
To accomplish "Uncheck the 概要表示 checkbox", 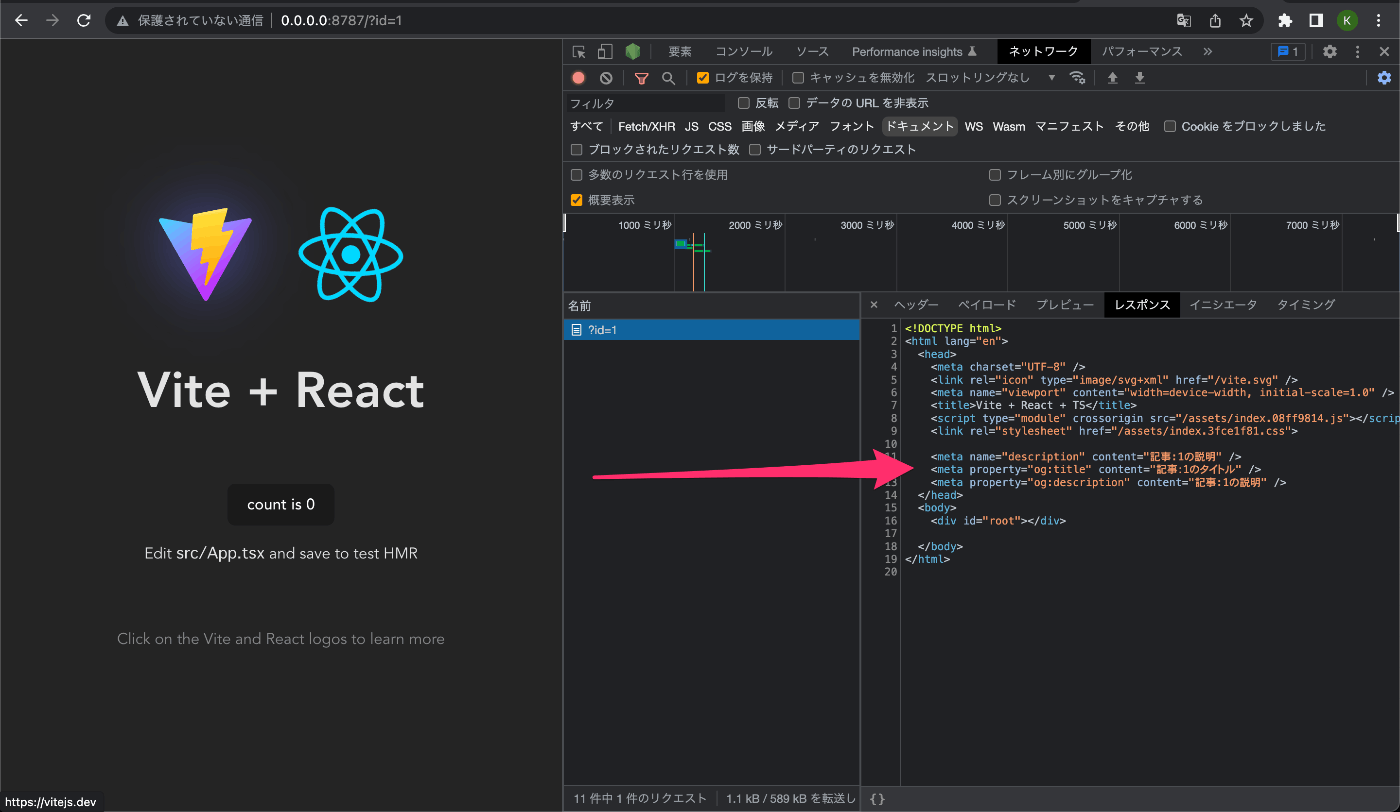I will tap(576, 200).
